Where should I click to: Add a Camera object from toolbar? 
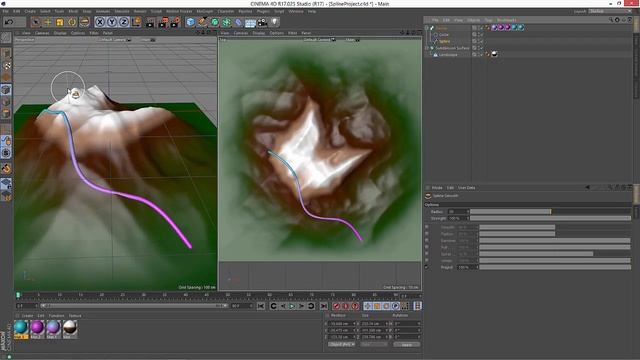[x=262, y=22]
